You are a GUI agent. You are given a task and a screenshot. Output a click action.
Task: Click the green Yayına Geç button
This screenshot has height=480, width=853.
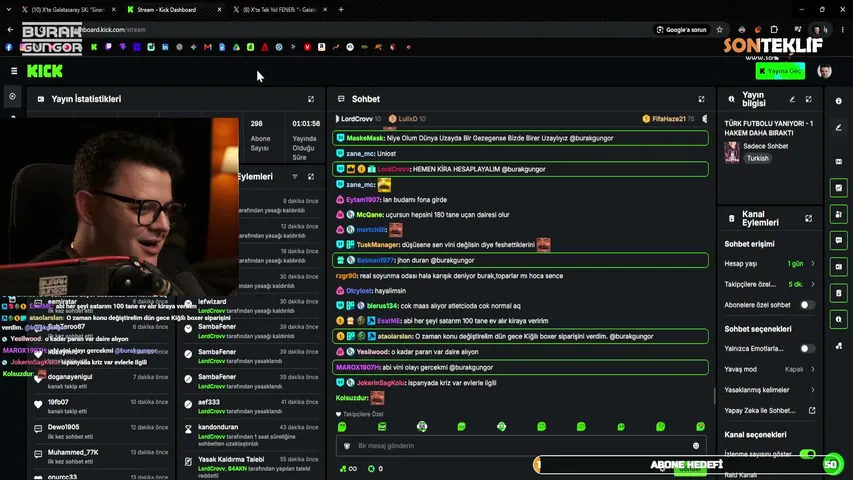click(780, 71)
